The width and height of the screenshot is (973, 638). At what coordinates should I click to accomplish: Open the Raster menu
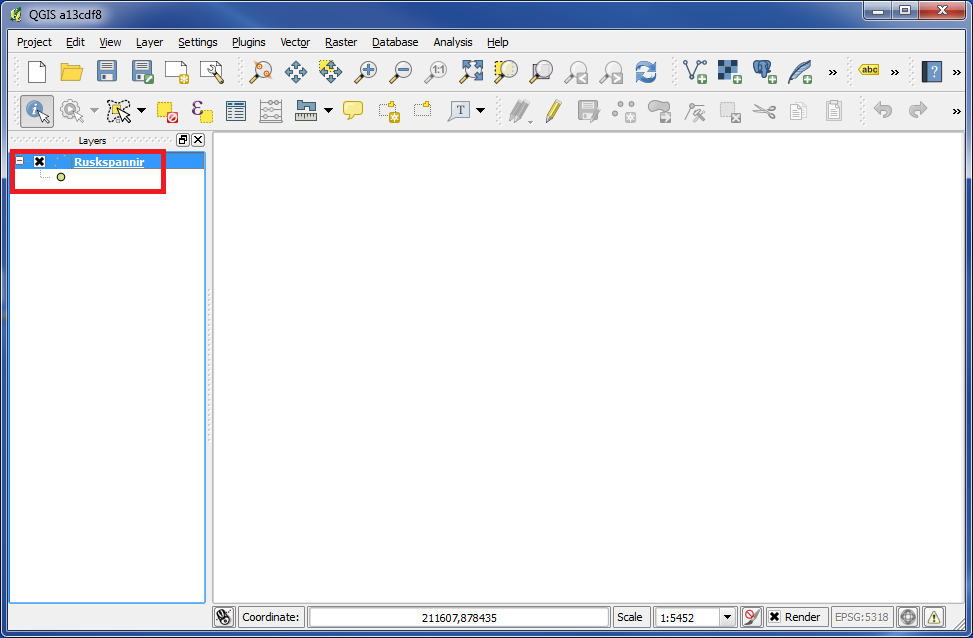click(341, 42)
